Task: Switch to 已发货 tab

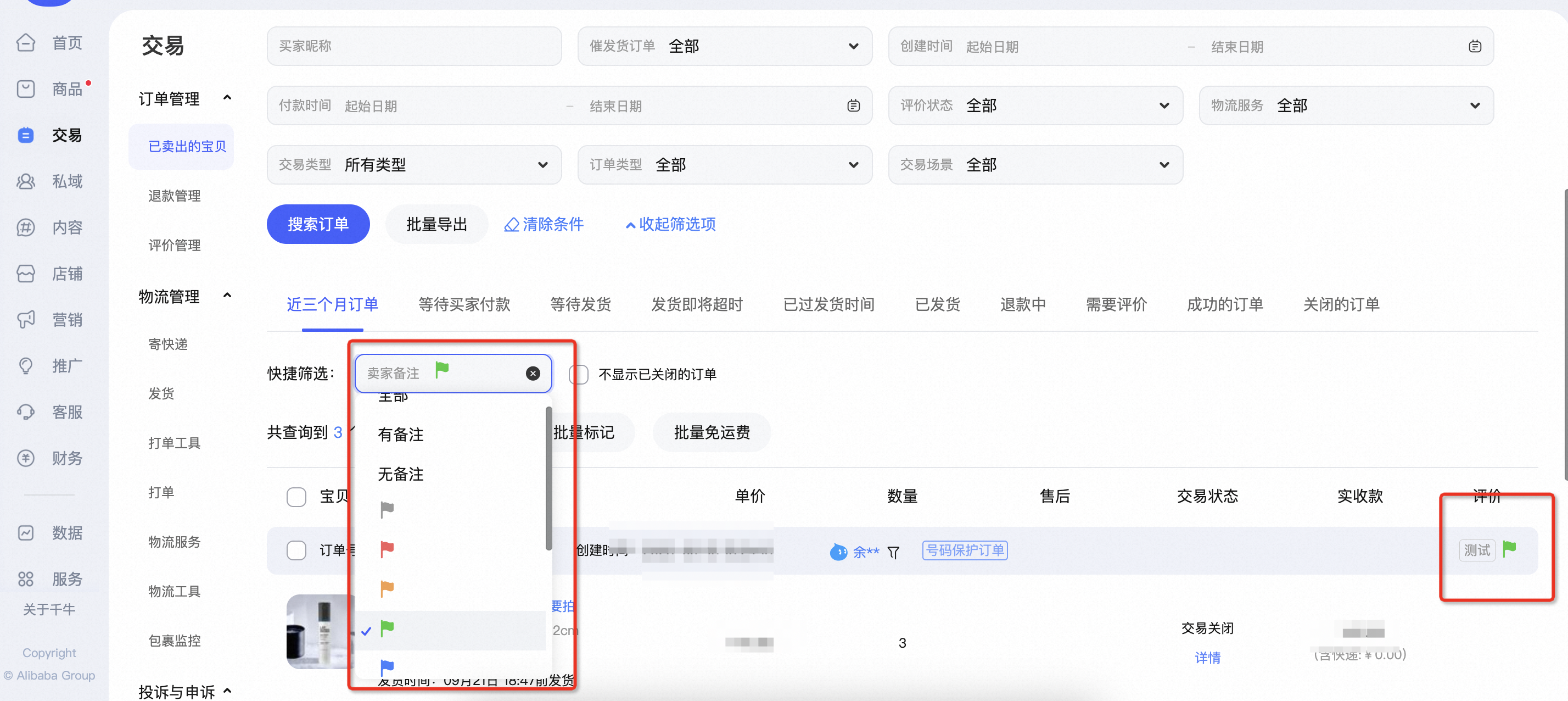Action: 937,304
